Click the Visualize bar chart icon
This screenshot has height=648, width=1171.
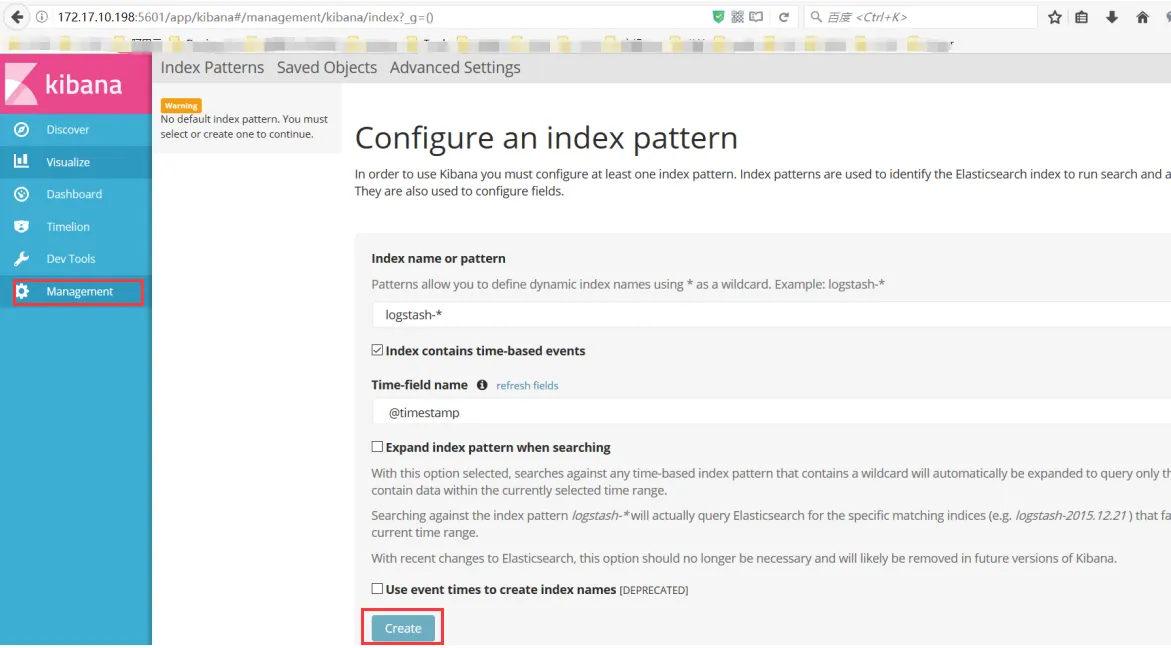22,162
